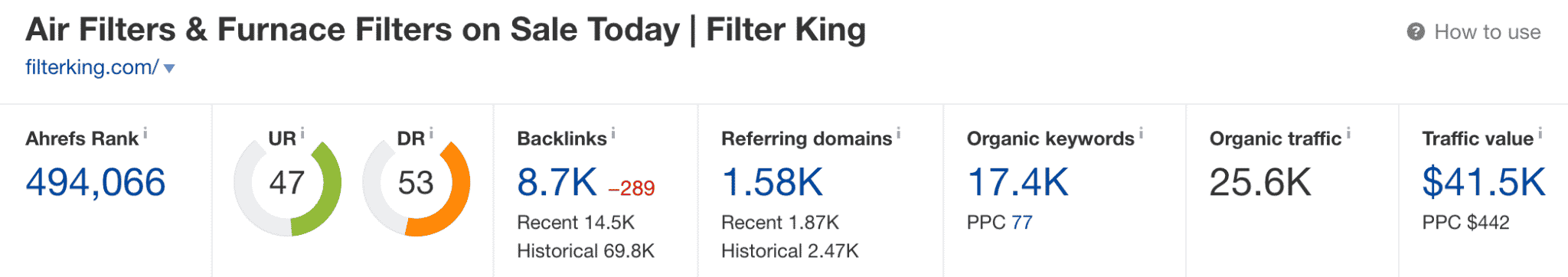Viewport: 1568px width, 277px height.
Task: Click the info icon beside Organic keywords
Action: (x=1141, y=133)
